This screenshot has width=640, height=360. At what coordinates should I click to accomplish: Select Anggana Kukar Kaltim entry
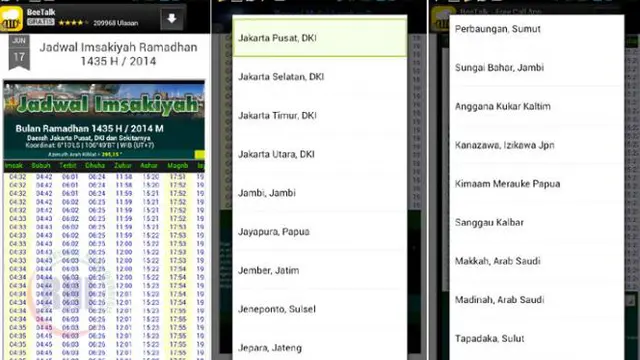click(x=537, y=107)
